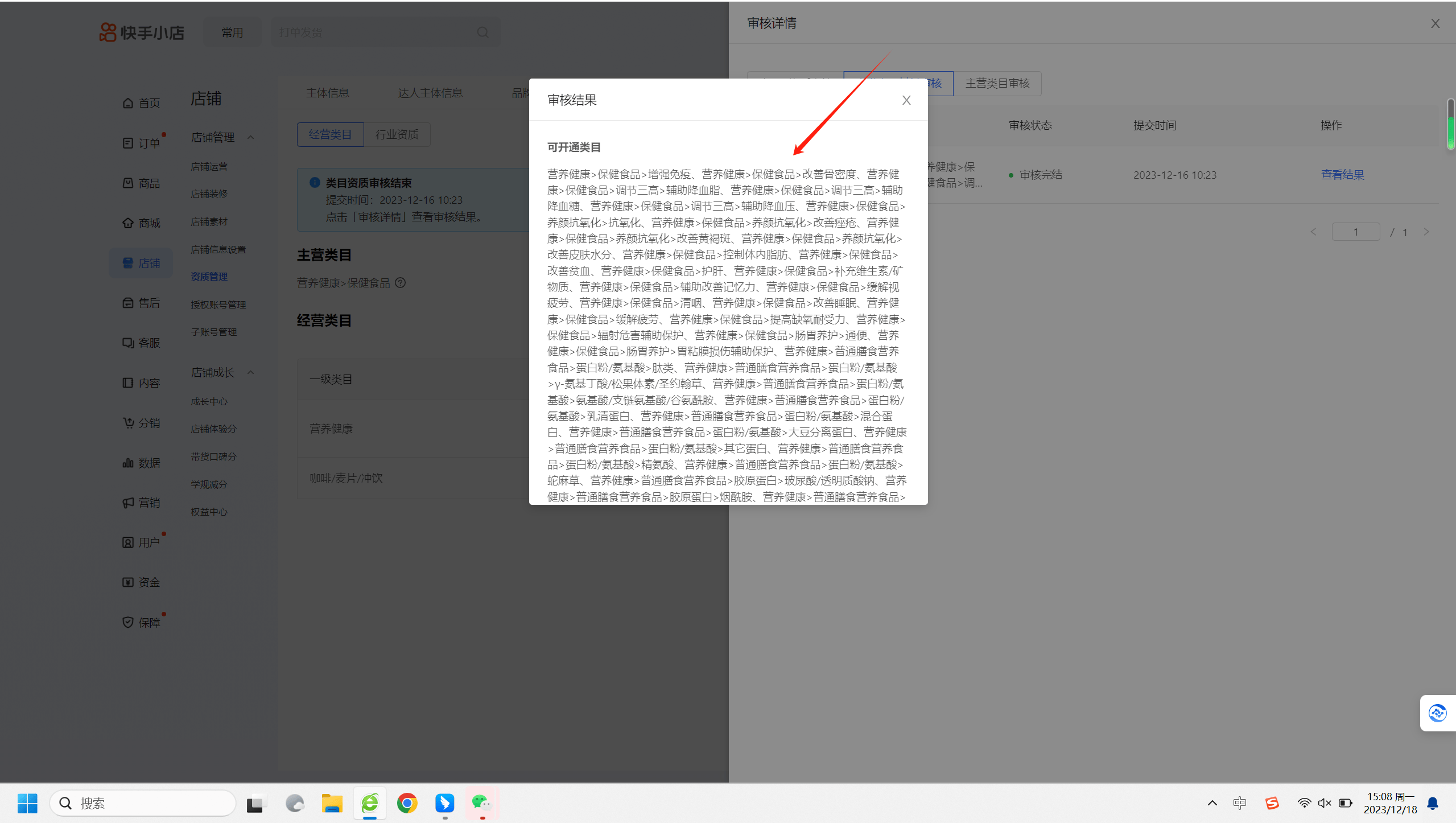Select 咖啡/麦片/冲饮 category row

pyautogui.click(x=413, y=478)
